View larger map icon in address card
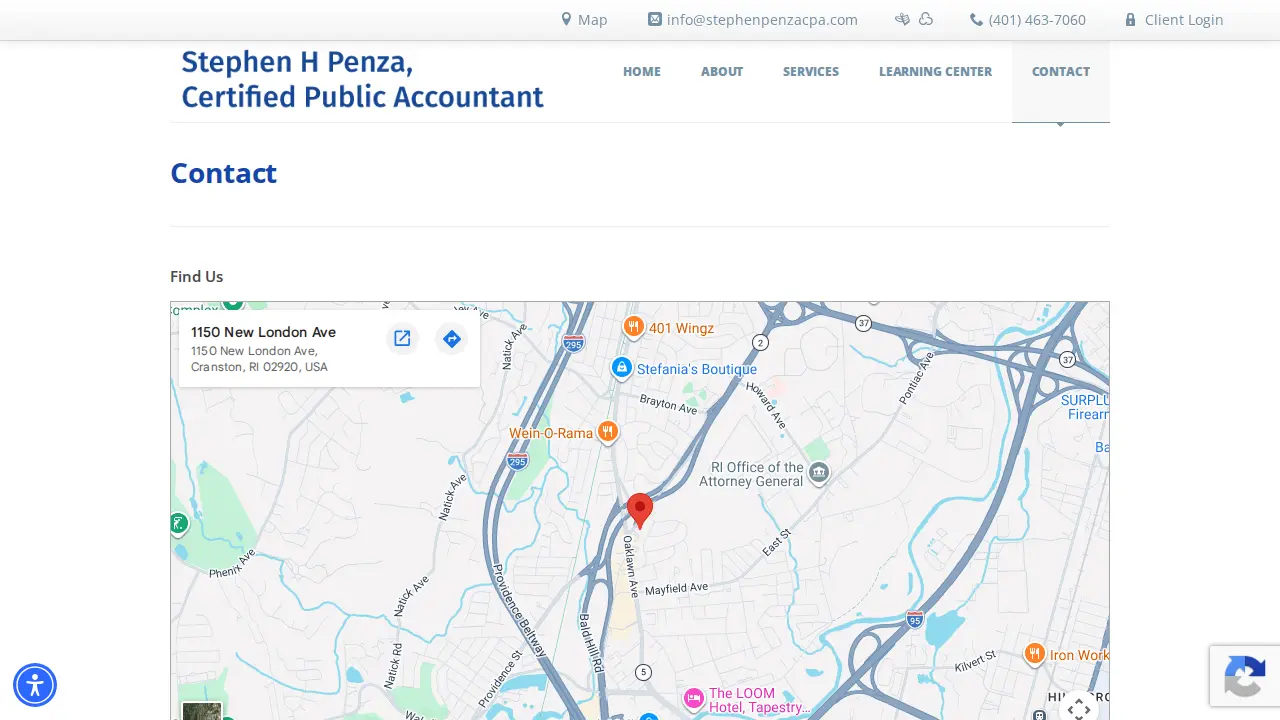 coord(402,339)
